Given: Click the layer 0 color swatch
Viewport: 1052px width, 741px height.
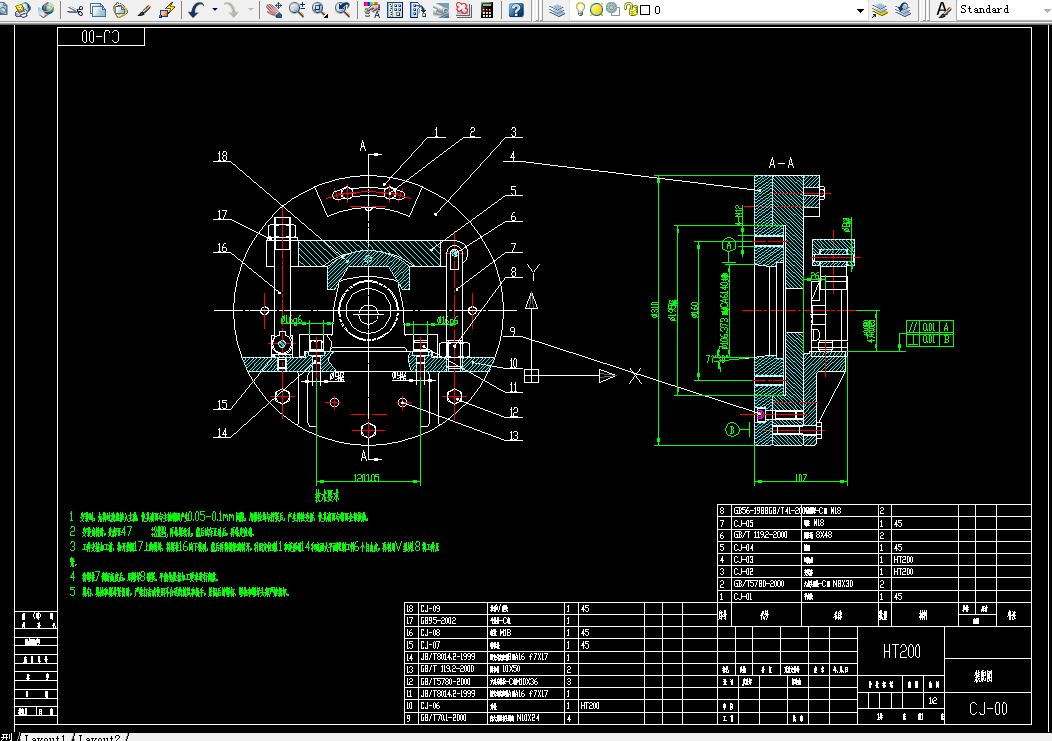Looking at the screenshot, I should 645,10.
